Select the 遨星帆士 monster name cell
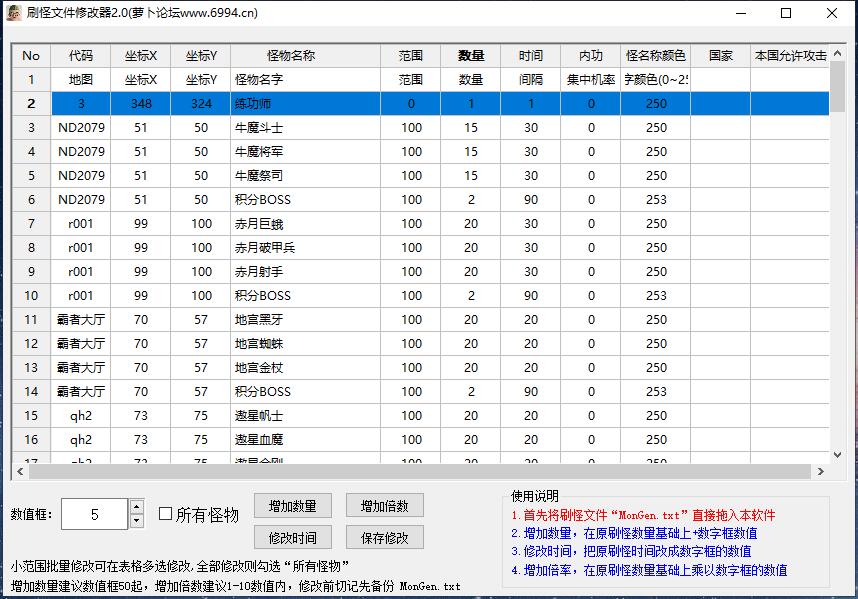Viewport: 858px width, 599px height. [305, 416]
